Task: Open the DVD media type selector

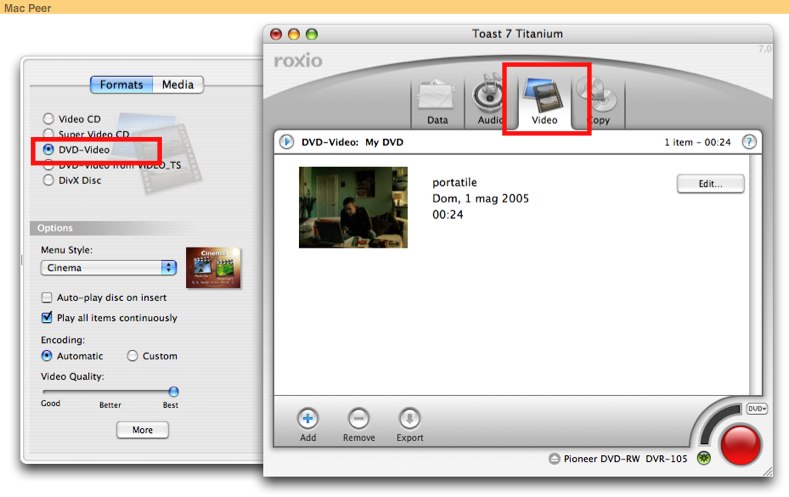Action: tap(756, 408)
